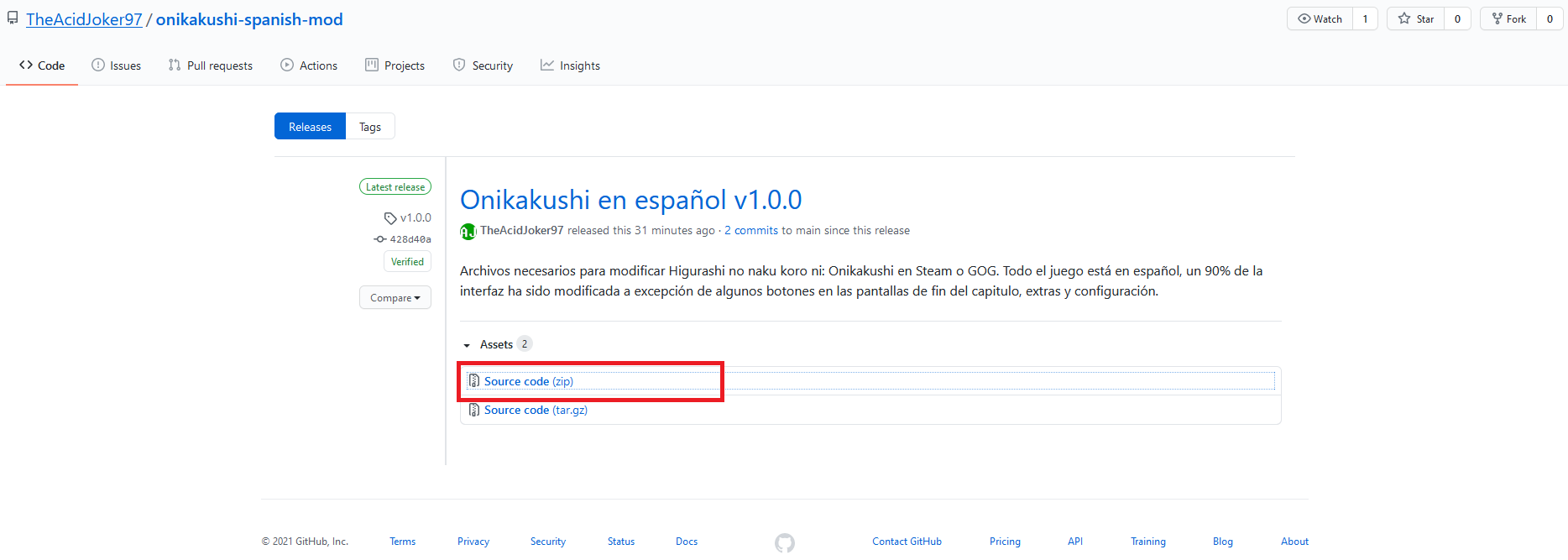
Task: Click the Verified signature badge
Action: pyautogui.click(x=407, y=262)
